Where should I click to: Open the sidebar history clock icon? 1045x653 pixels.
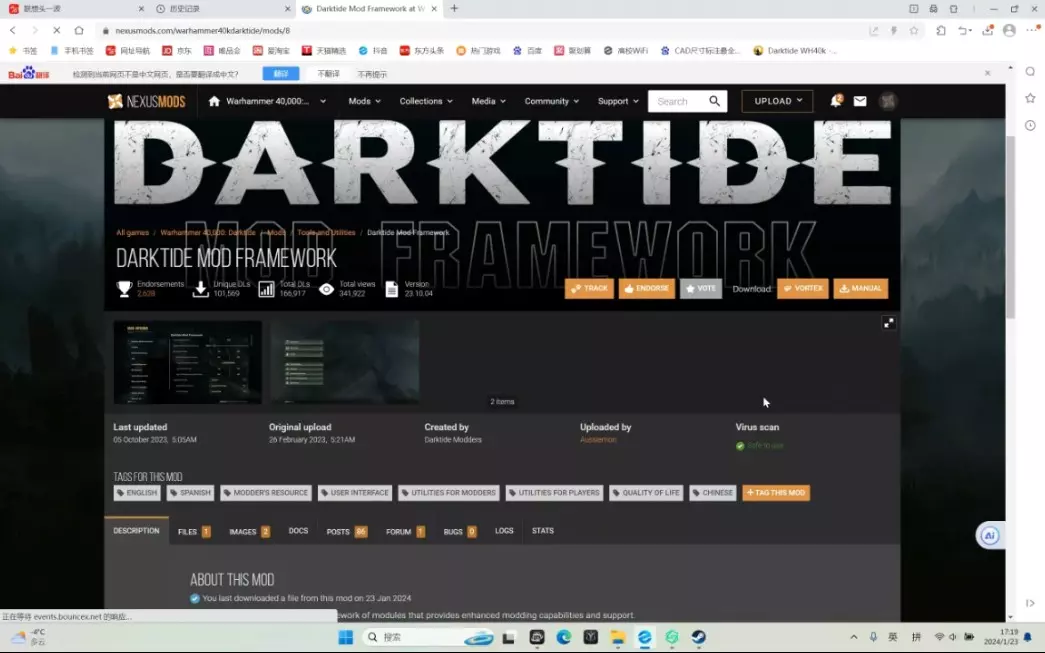(x=1030, y=125)
